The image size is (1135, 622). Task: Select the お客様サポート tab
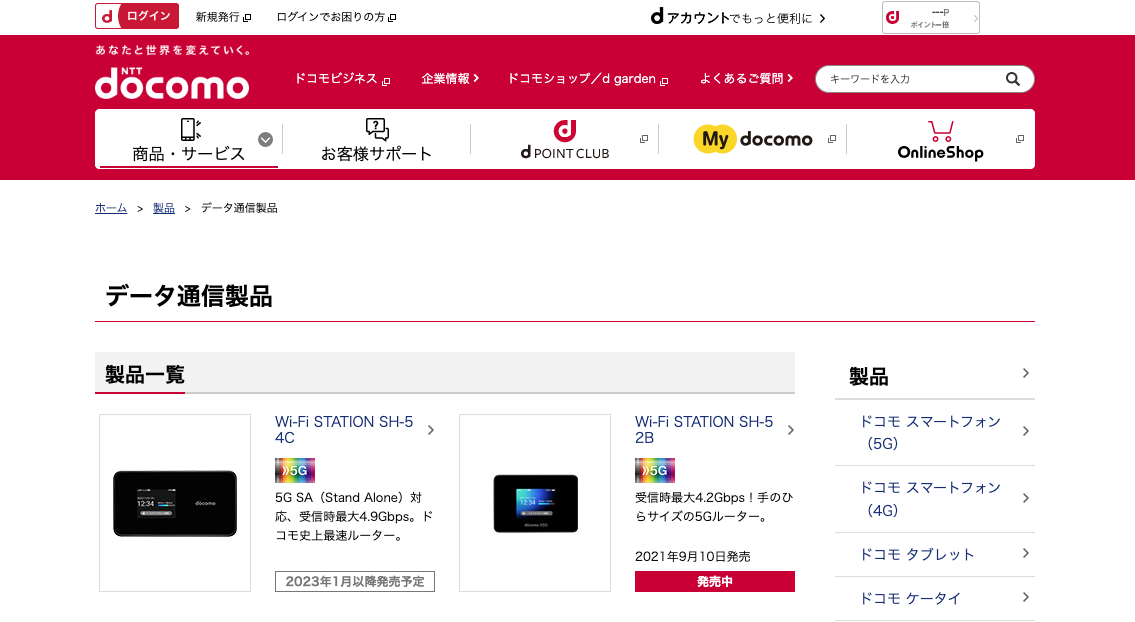click(376, 140)
